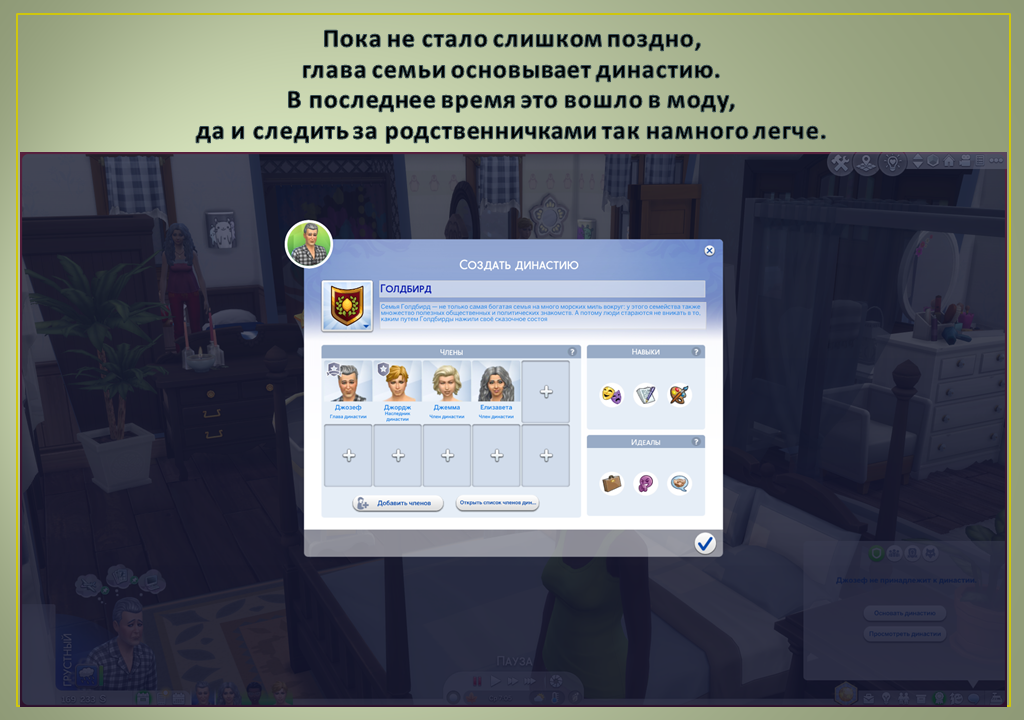The height and width of the screenshot is (720, 1024).
Task: Add member in empty slot below Джозеф
Action: tap(348, 455)
